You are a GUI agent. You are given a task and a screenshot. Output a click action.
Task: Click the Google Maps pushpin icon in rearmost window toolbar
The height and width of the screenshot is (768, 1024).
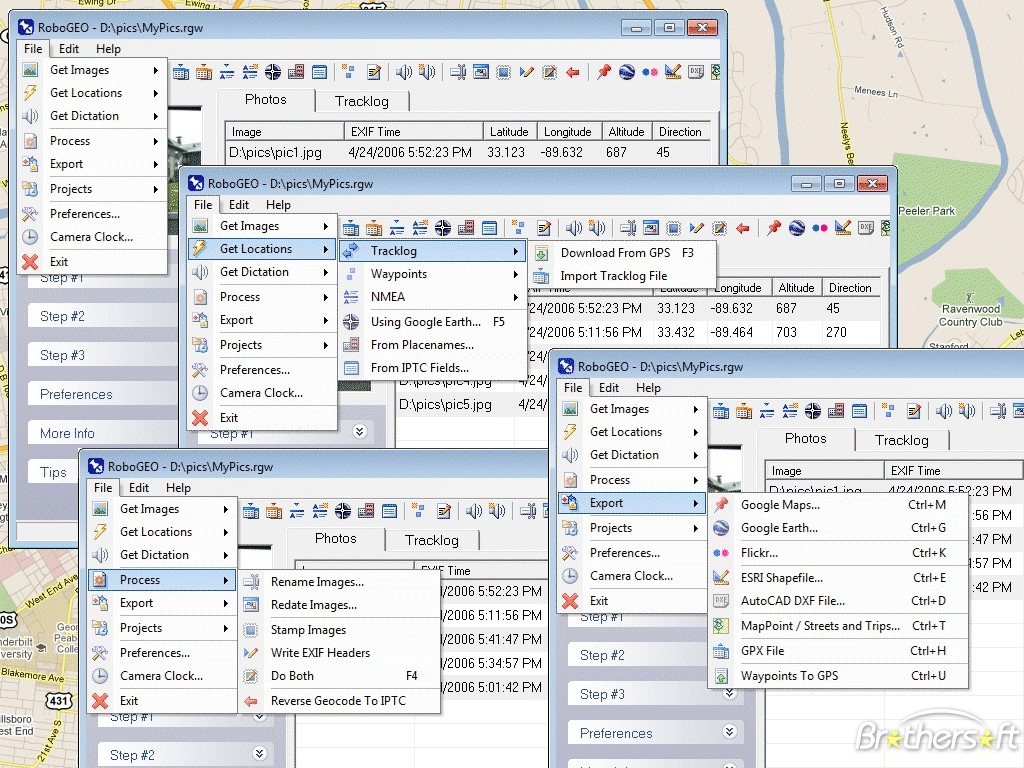(x=603, y=72)
